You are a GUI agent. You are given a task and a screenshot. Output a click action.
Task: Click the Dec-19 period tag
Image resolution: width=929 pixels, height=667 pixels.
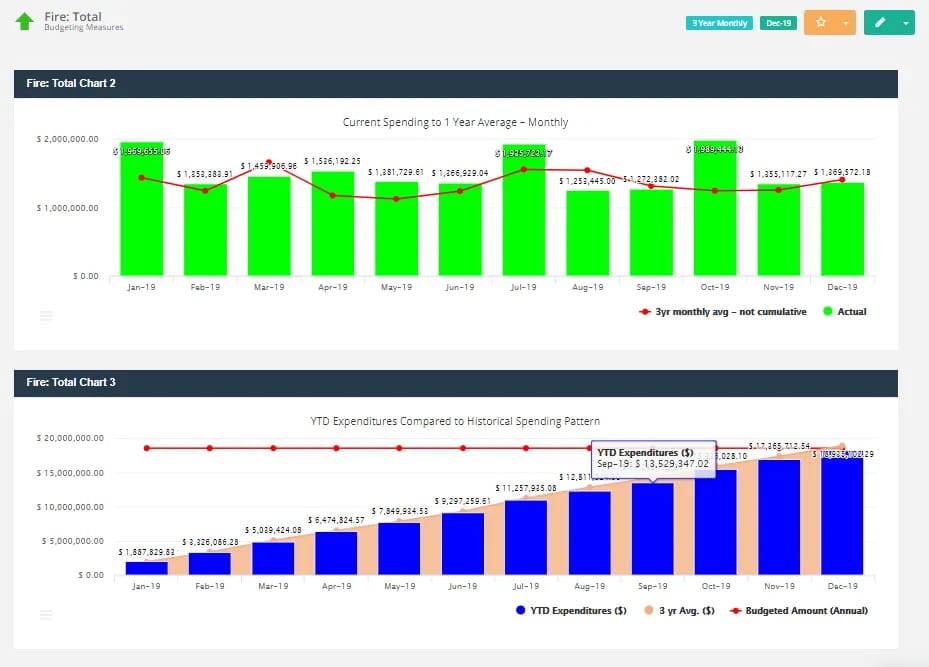pyautogui.click(x=778, y=23)
